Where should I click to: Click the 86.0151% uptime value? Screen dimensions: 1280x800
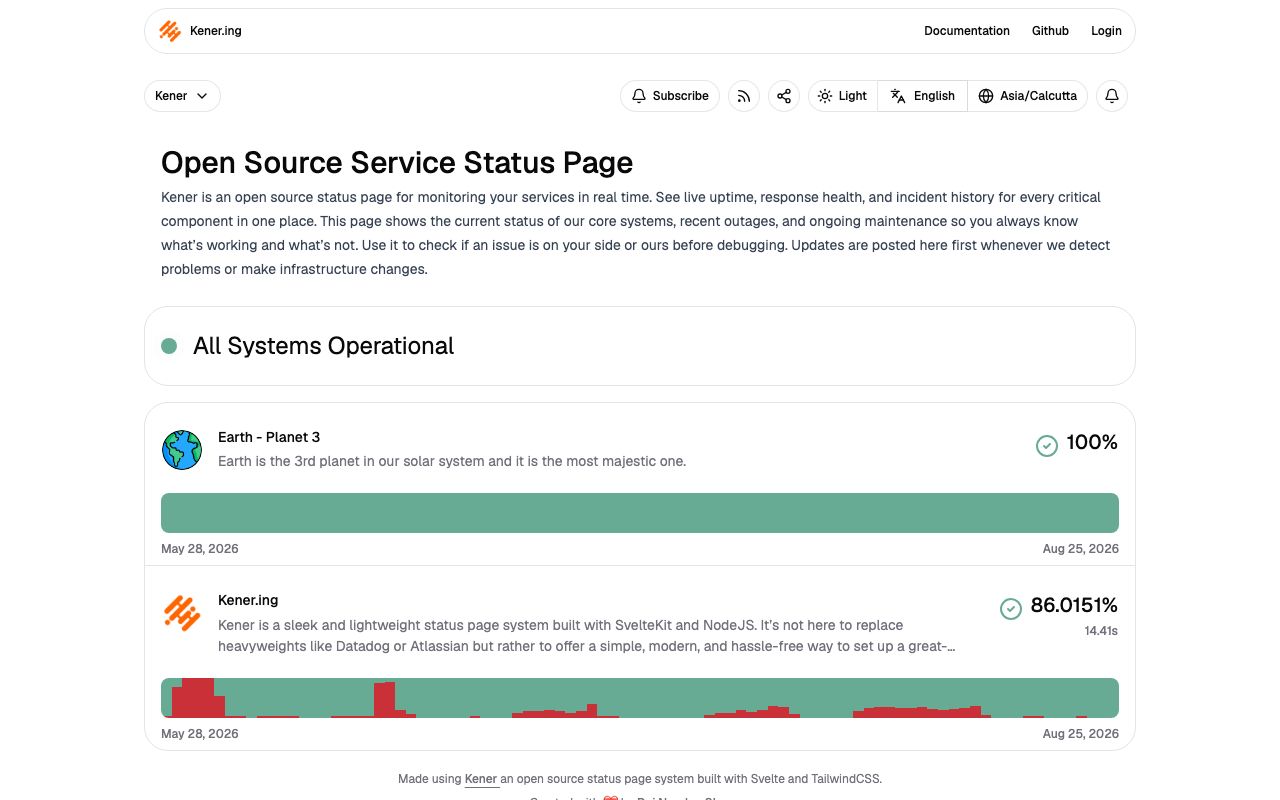click(x=1074, y=605)
